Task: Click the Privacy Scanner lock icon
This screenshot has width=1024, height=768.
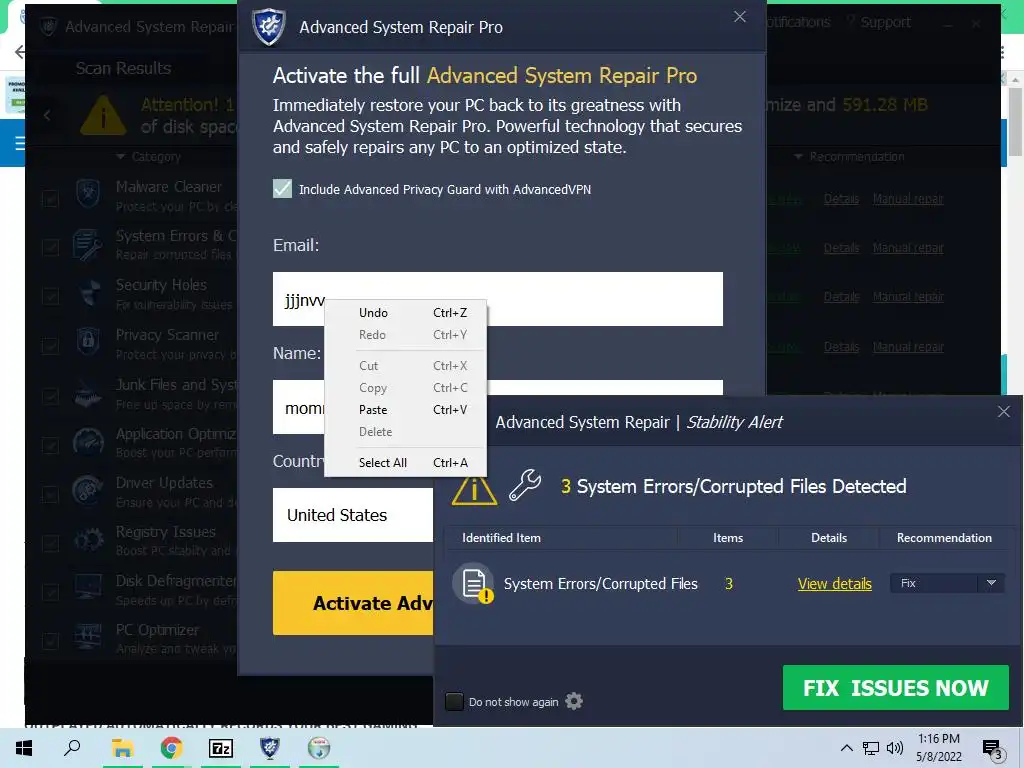Action: [88, 342]
